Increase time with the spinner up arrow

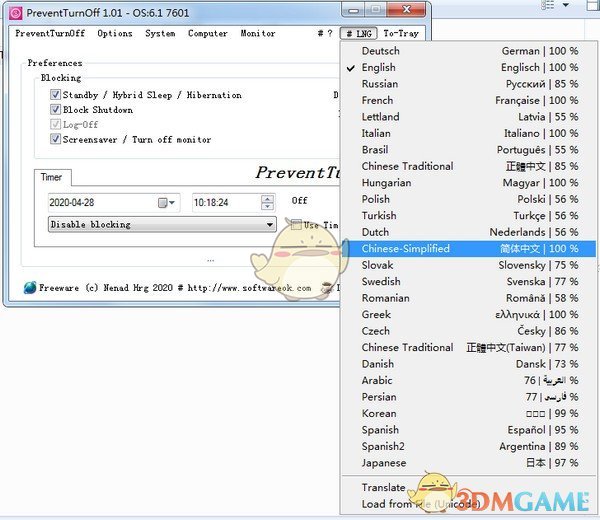coord(267,199)
